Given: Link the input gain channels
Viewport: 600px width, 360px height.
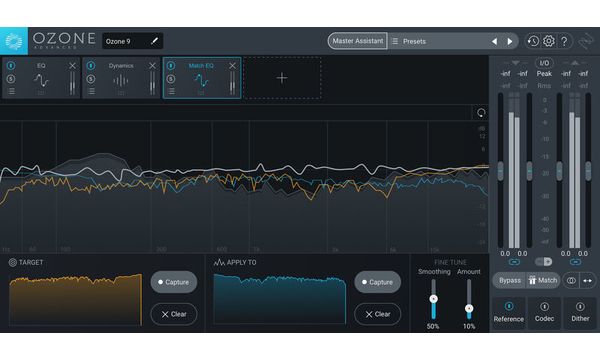Looking at the screenshot, I should coord(514,262).
